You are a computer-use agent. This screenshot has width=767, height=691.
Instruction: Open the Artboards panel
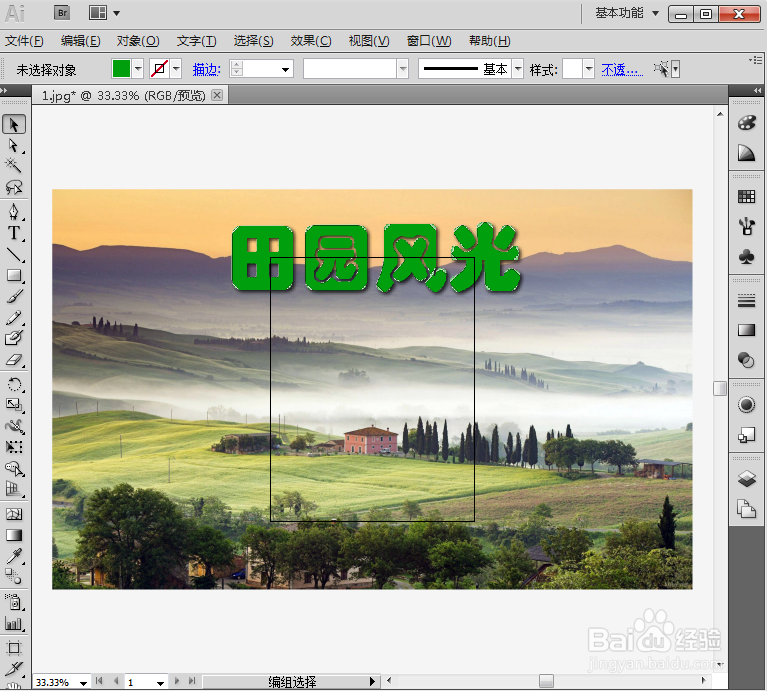click(x=746, y=509)
